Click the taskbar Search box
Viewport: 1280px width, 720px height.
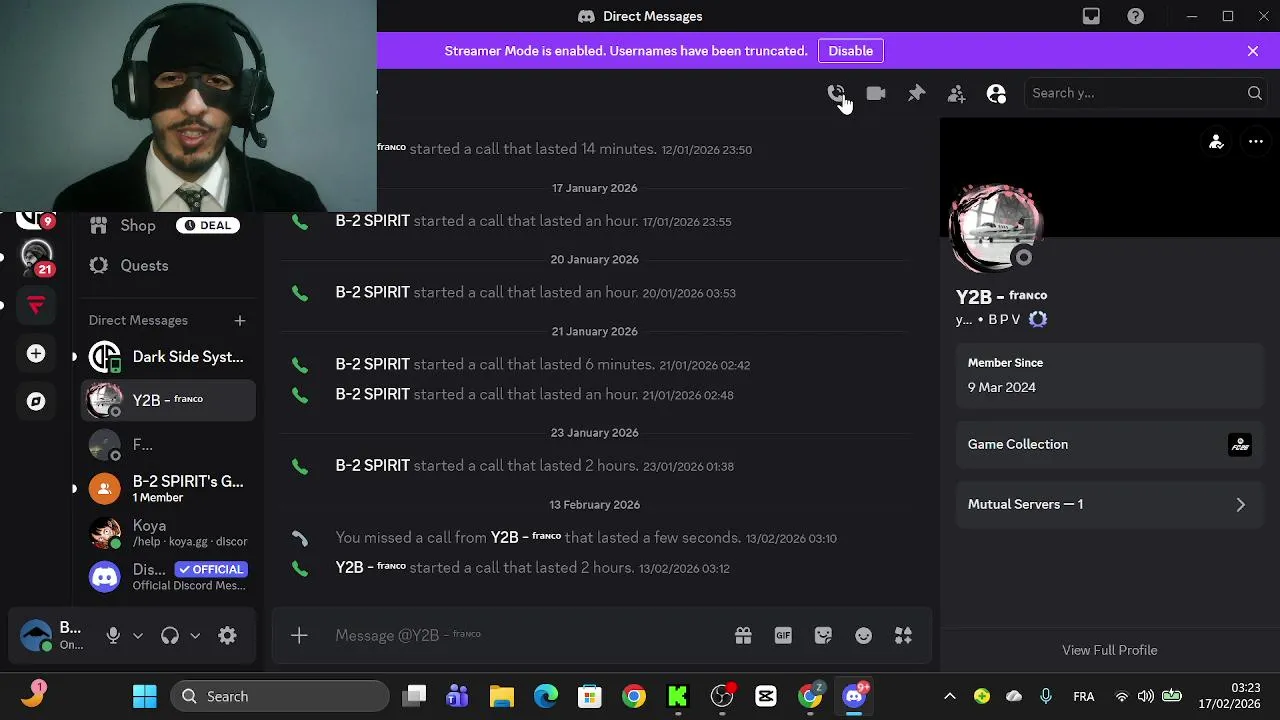click(280, 696)
